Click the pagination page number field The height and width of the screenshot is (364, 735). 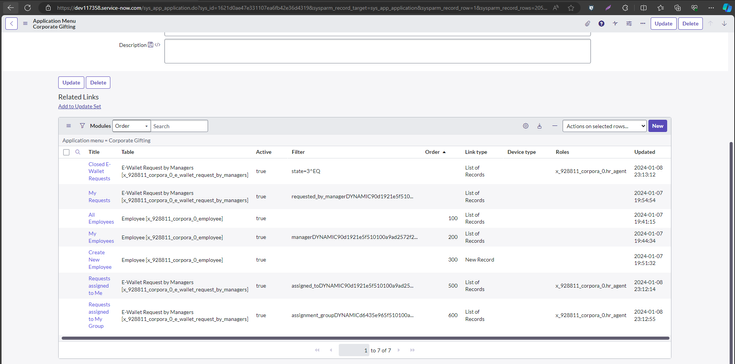click(x=354, y=350)
